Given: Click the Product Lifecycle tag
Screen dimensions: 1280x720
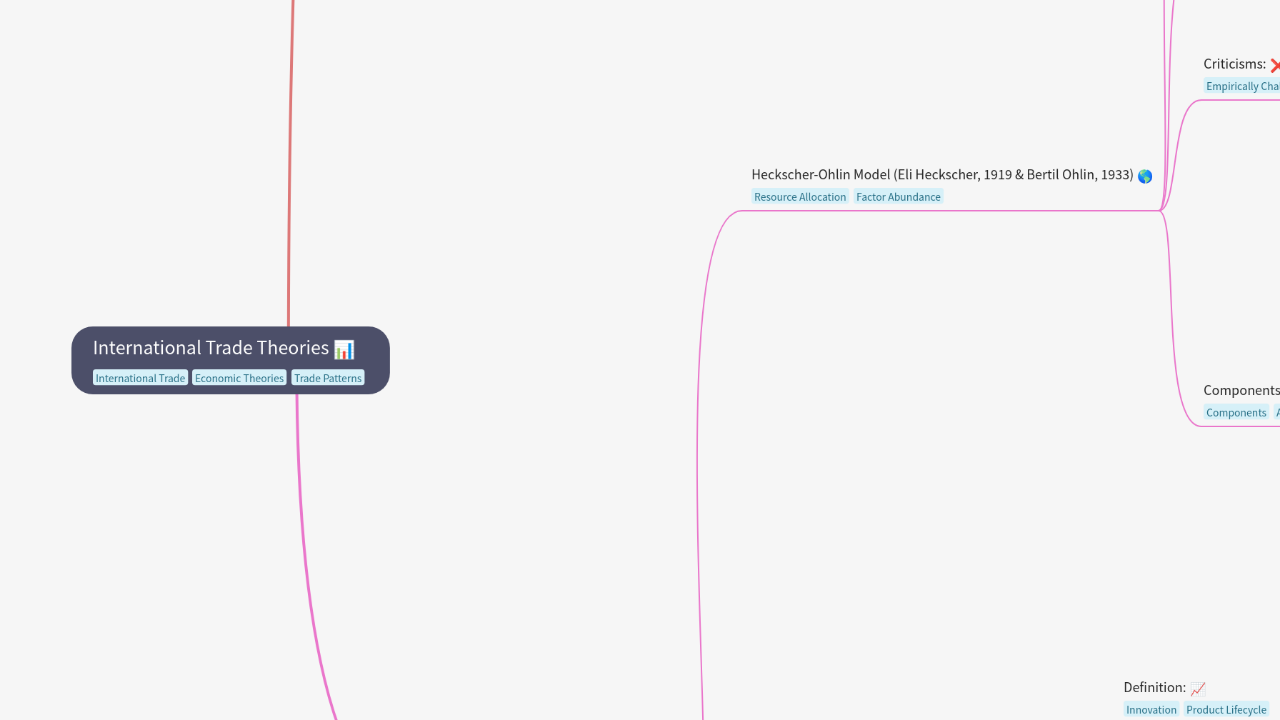Looking at the screenshot, I should pyautogui.click(x=1226, y=710).
